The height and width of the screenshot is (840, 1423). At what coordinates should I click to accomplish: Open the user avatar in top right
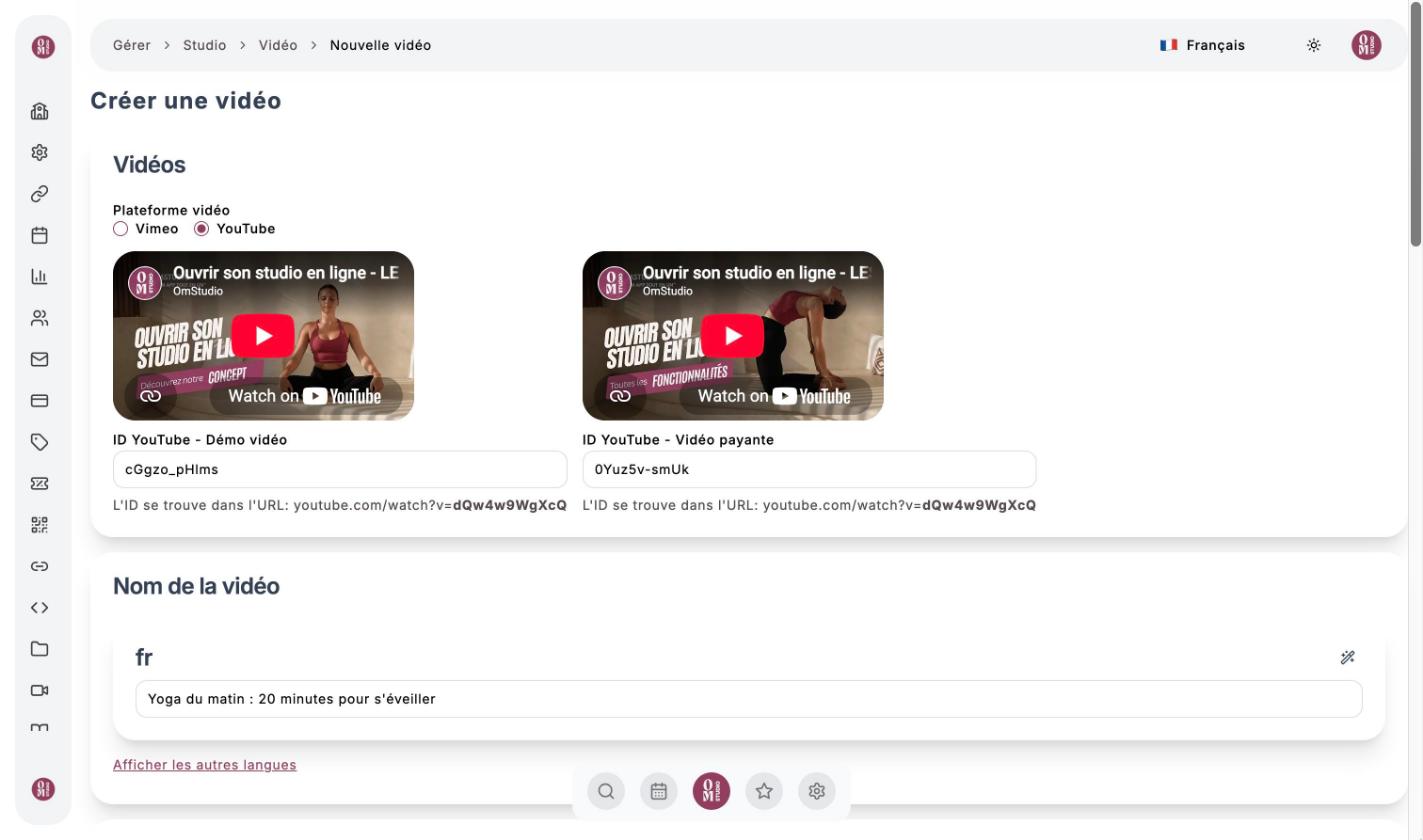click(x=1366, y=45)
